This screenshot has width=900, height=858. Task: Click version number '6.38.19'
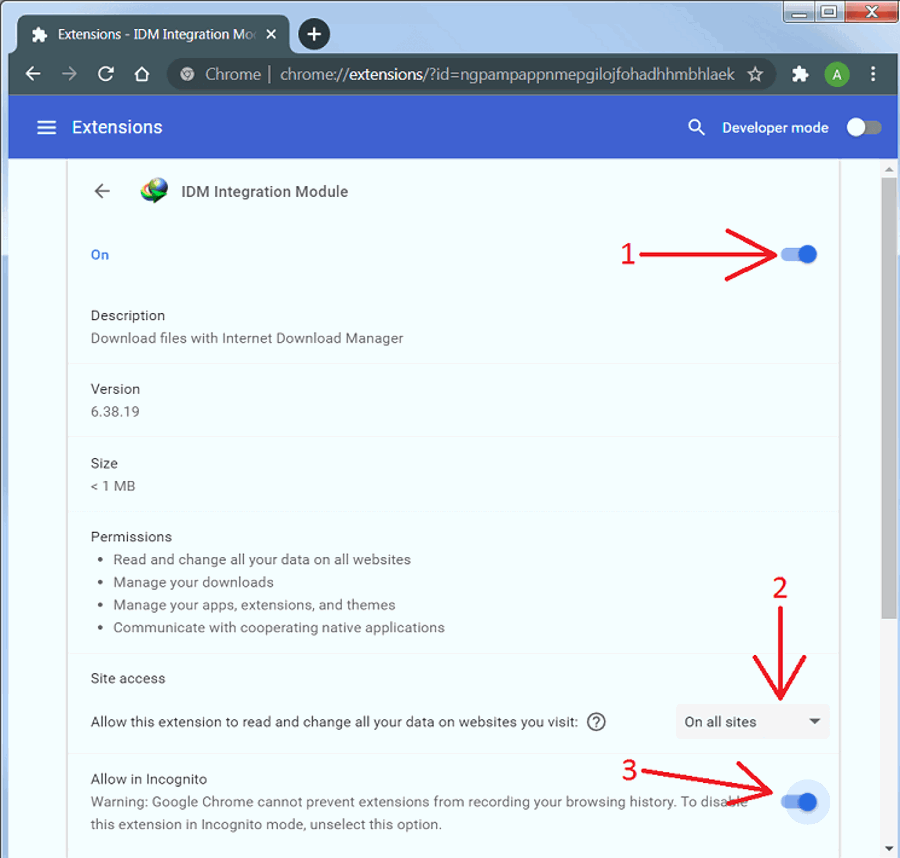tap(115, 412)
